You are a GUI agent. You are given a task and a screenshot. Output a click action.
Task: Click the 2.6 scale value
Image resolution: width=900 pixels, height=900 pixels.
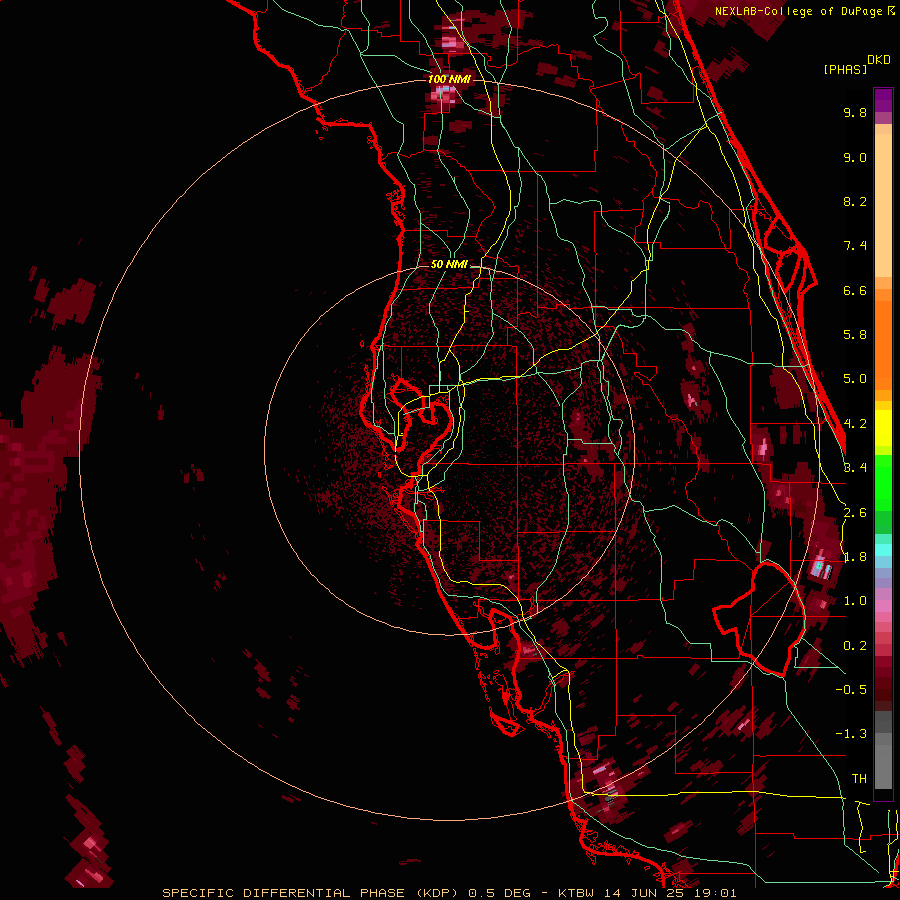point(855,513)
